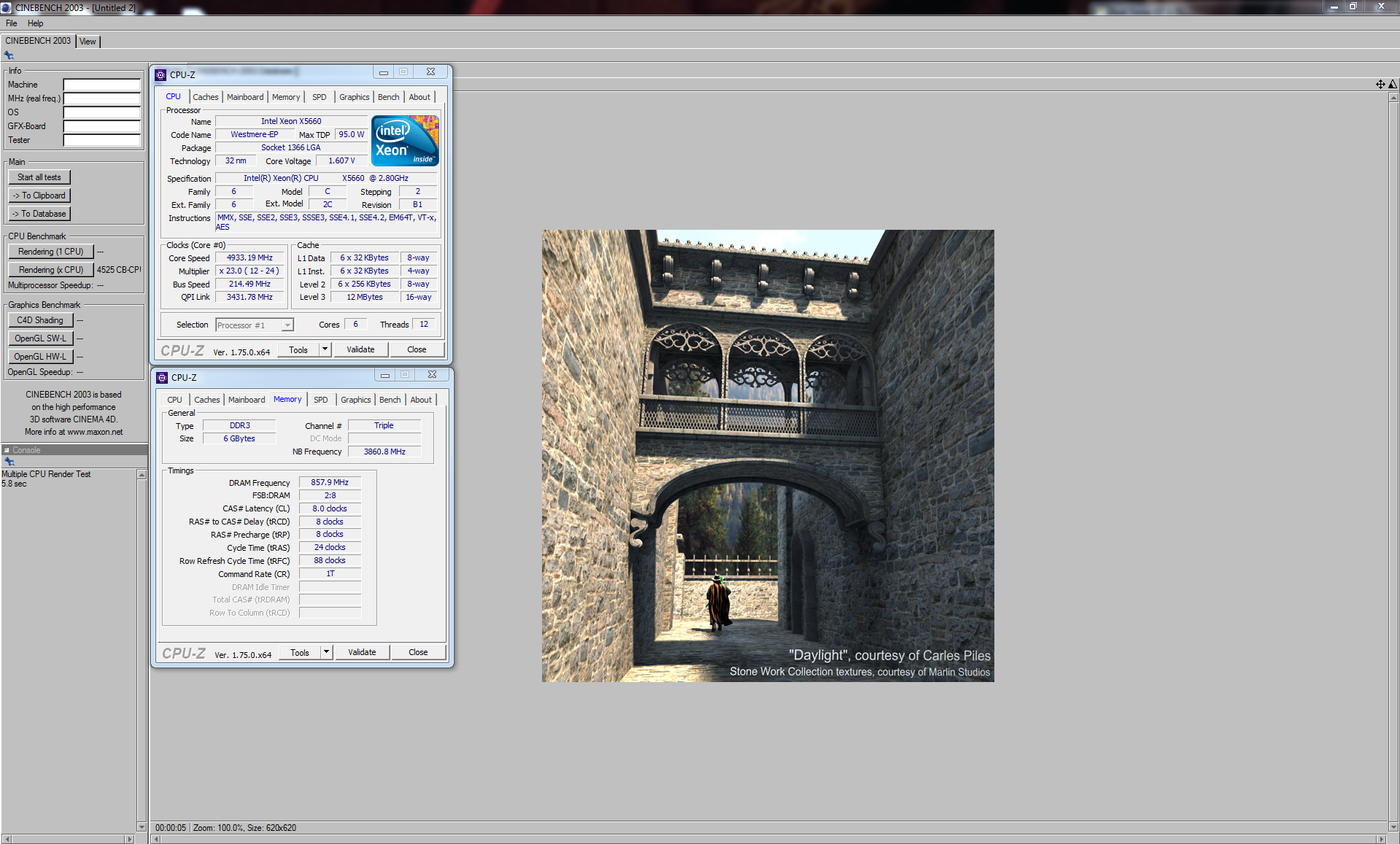This screenshot has width=1400, height=844.
Task: Minimize the upper CPU-Z window
Action: pos(384,72)
